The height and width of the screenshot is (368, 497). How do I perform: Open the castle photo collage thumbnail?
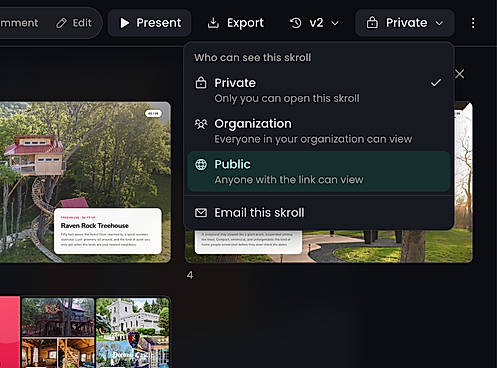132,333
